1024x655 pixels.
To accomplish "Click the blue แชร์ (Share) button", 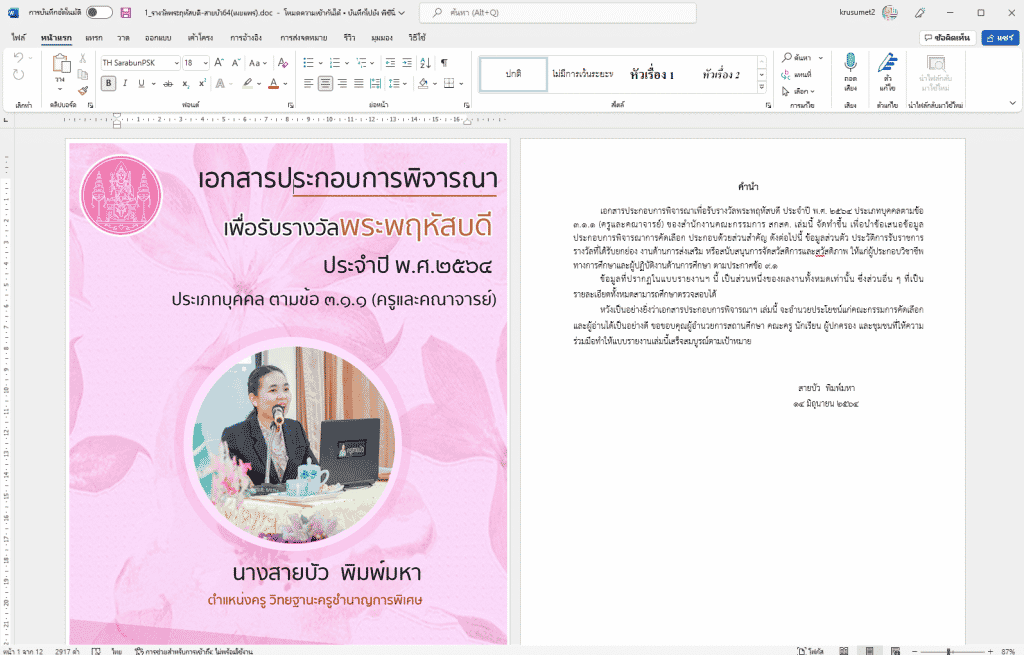I will pyautogui.click(x=1000, y=38).
